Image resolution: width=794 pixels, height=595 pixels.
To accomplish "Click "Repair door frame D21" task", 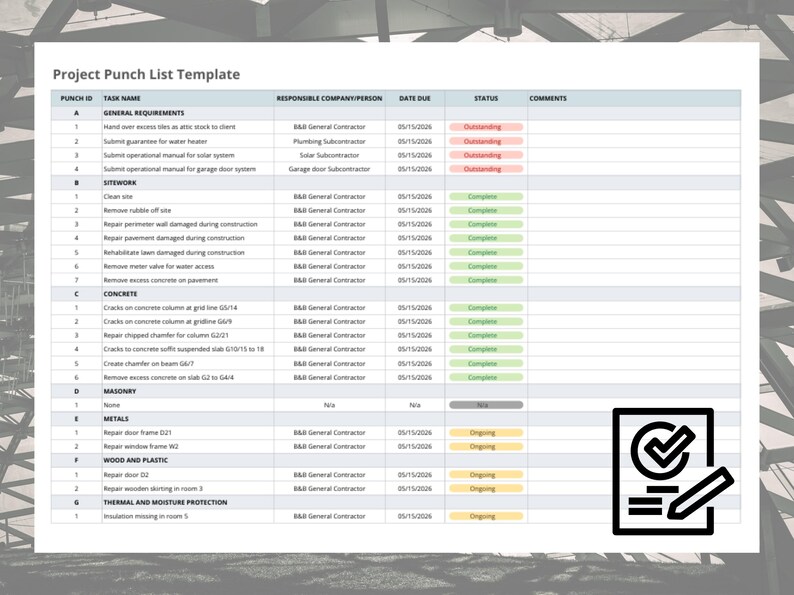I will tap(137, 432).
